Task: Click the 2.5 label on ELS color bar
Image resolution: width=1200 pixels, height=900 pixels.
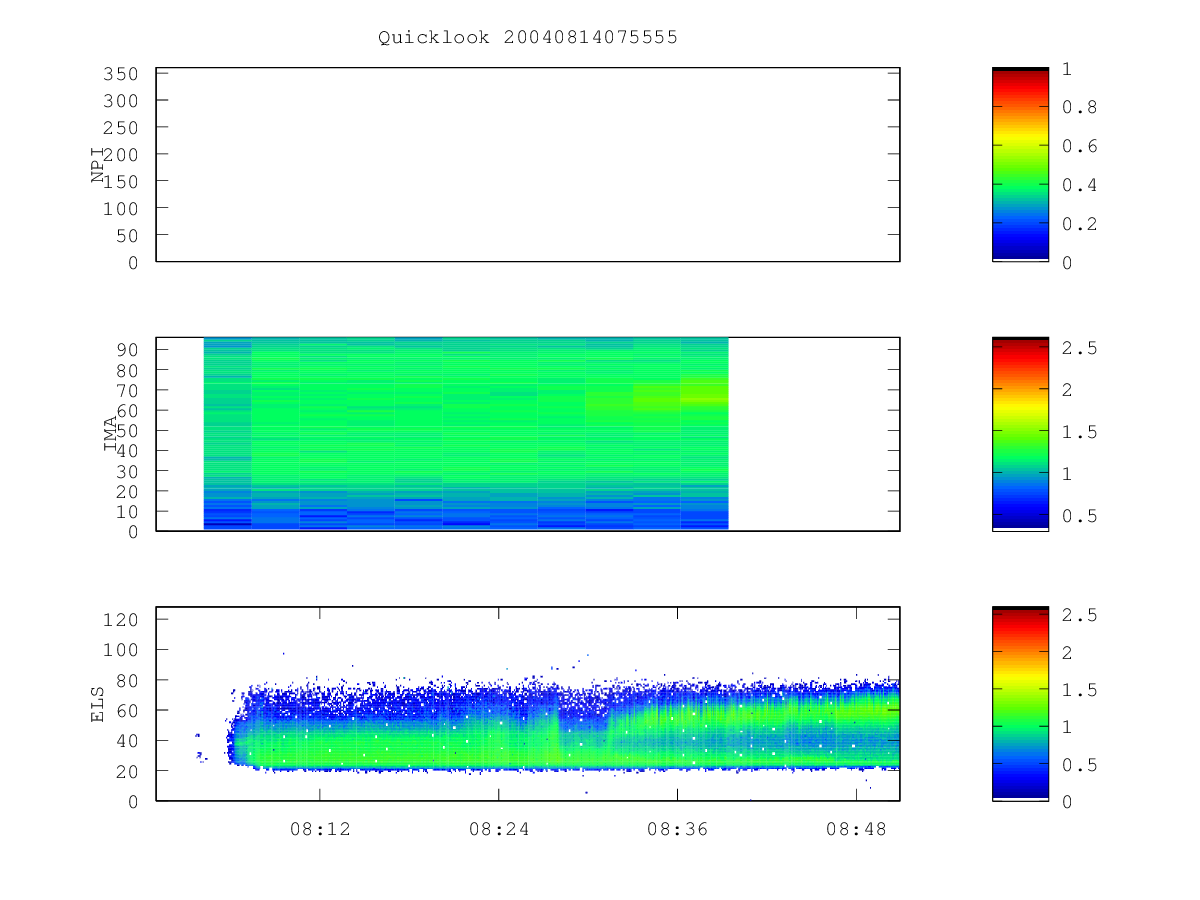Action: coord(1080,615)
